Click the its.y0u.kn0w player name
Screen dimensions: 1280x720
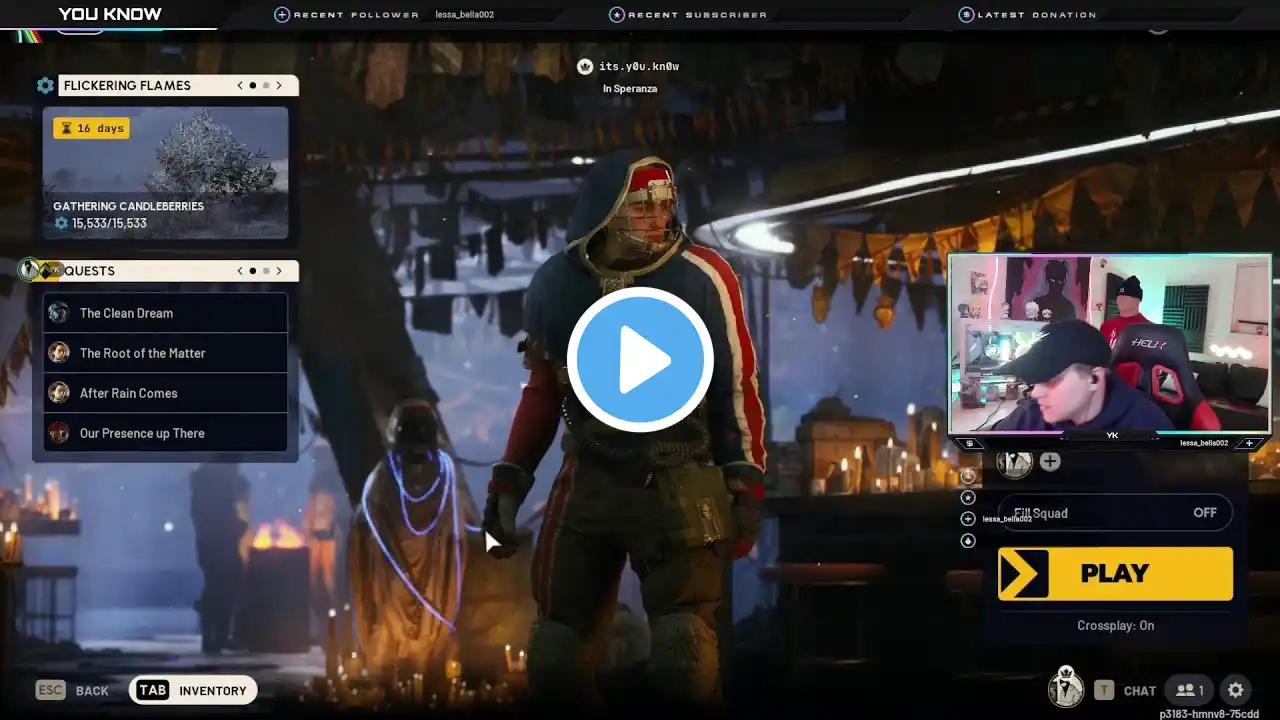(639, 66)
